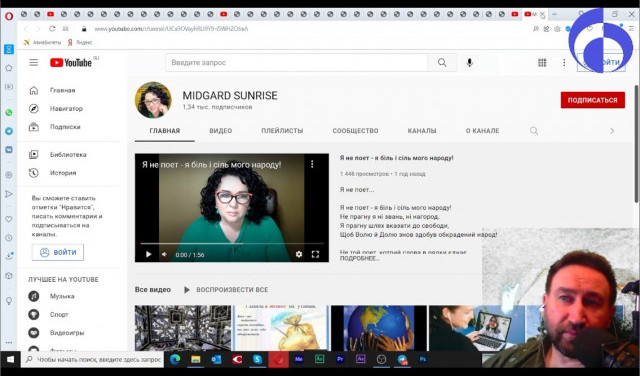Click the YouTube logo
The height and width of the screenshot is (376, 640).
[71, 62]
